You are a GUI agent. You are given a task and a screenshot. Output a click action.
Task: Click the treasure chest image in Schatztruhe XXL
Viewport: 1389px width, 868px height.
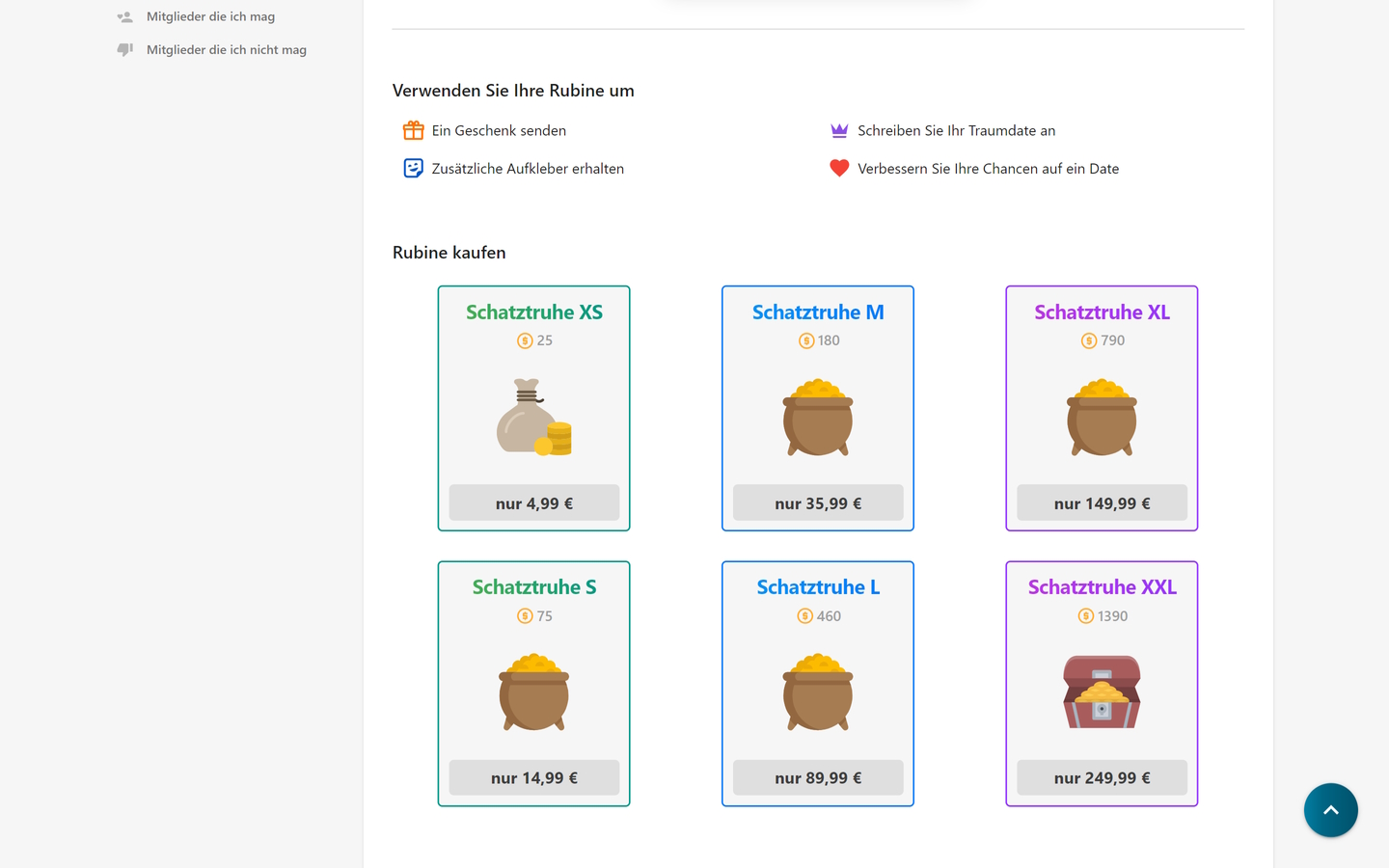[x=1102, y=692]
